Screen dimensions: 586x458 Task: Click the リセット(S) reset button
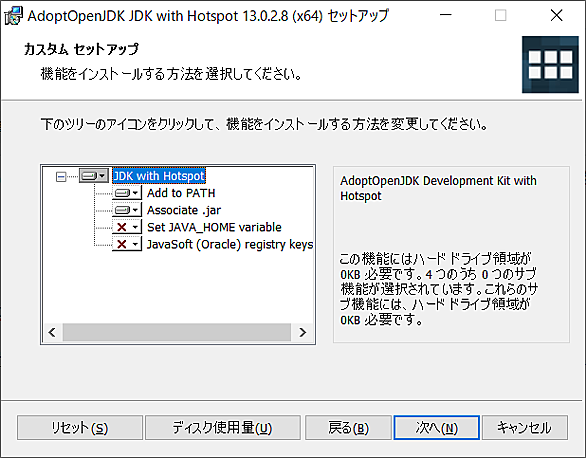click(80, 428)
